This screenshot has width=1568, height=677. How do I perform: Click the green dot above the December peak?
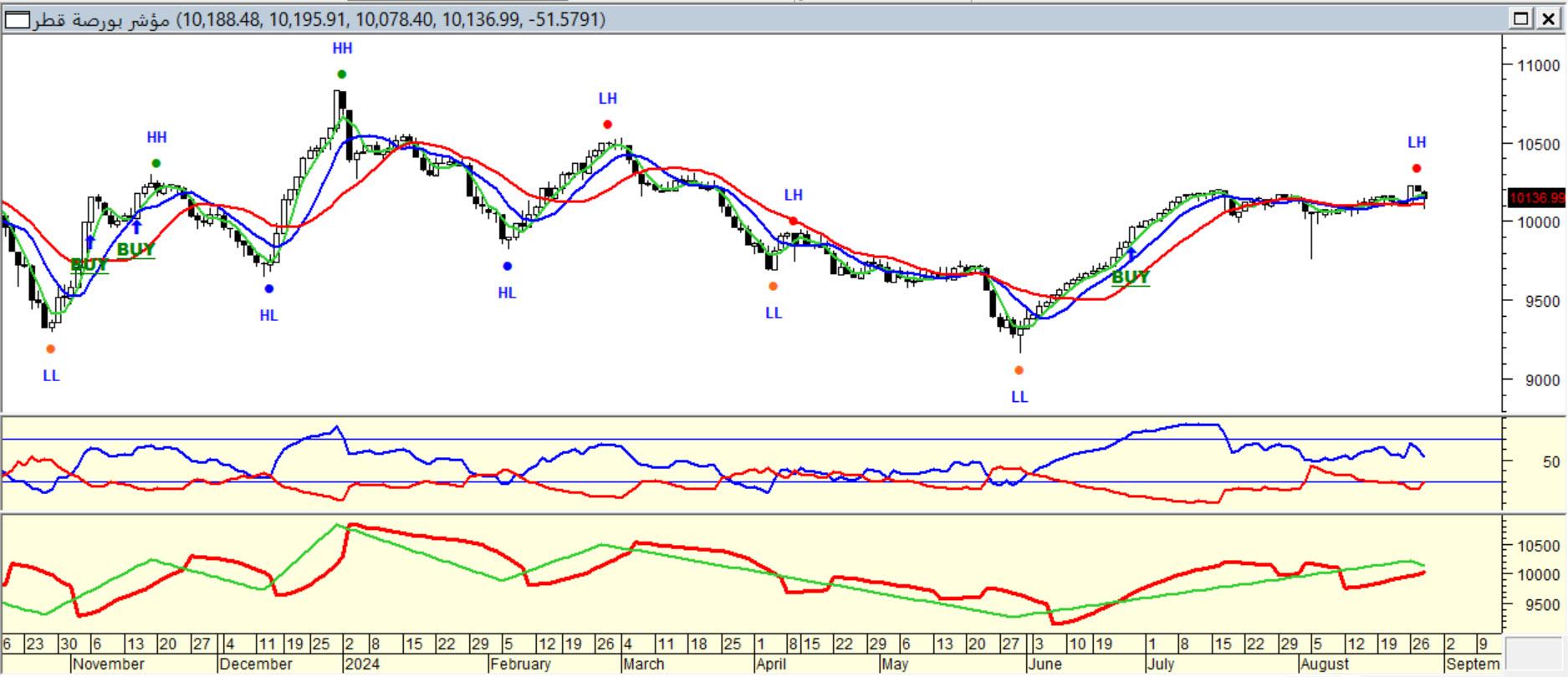click(x=341, y=74)
